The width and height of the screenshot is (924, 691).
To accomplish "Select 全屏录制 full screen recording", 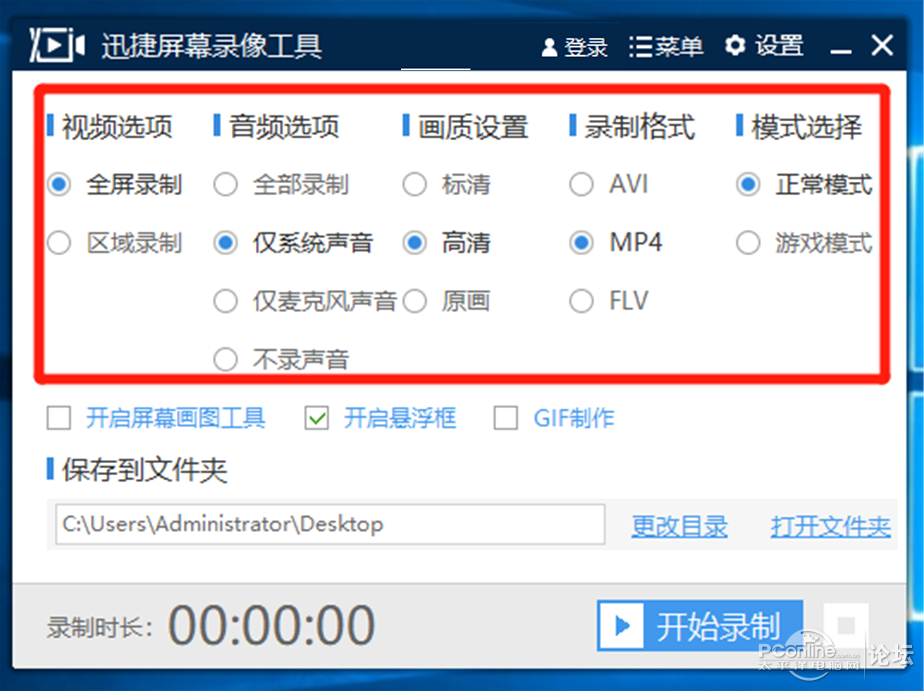I will pyautogui.click(x=115, y=184).
